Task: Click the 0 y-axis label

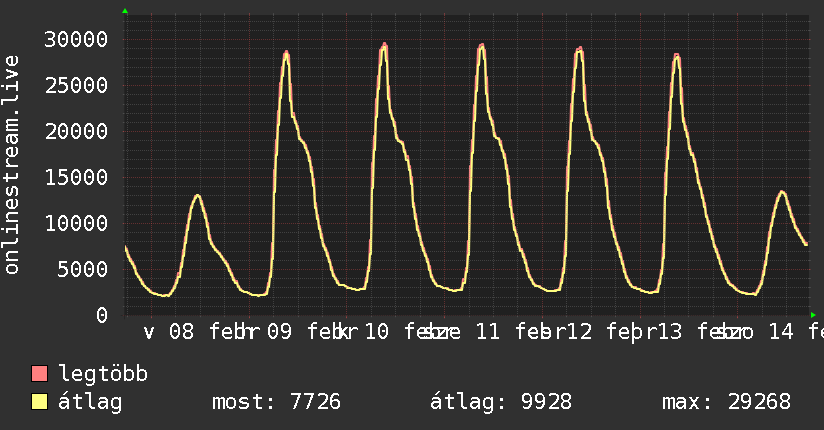Action: 102,315
